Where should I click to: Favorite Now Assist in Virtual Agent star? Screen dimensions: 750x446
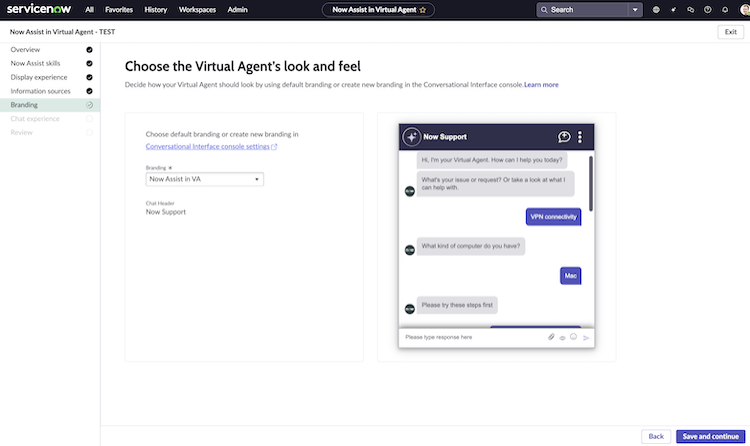[423, 10]
